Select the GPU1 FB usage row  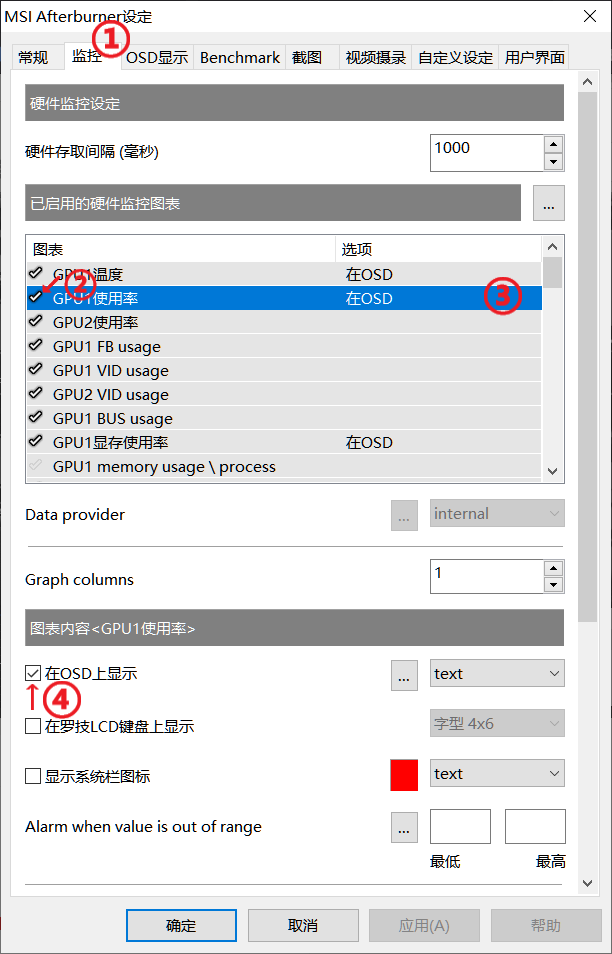click(284, 346)
